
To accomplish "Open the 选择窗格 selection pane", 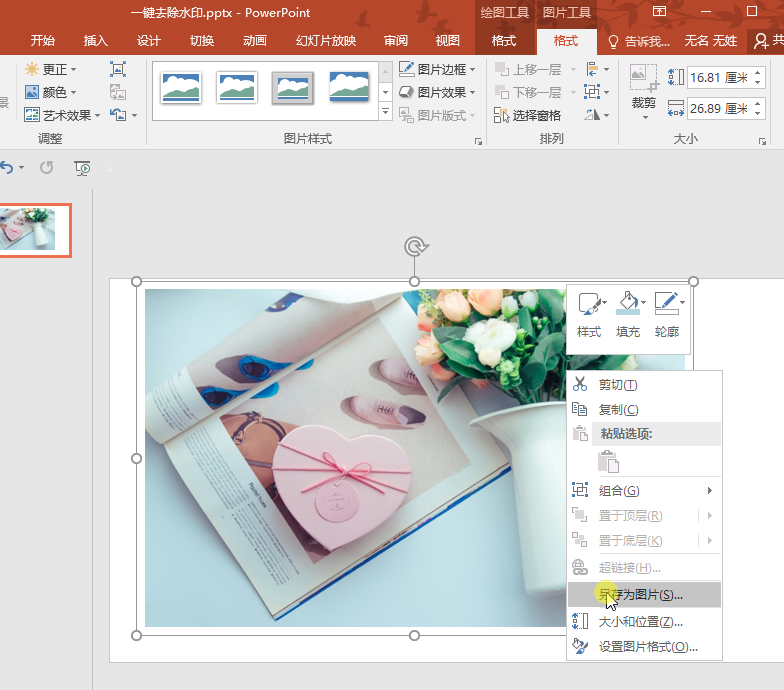I will click(x=527, y=116).
